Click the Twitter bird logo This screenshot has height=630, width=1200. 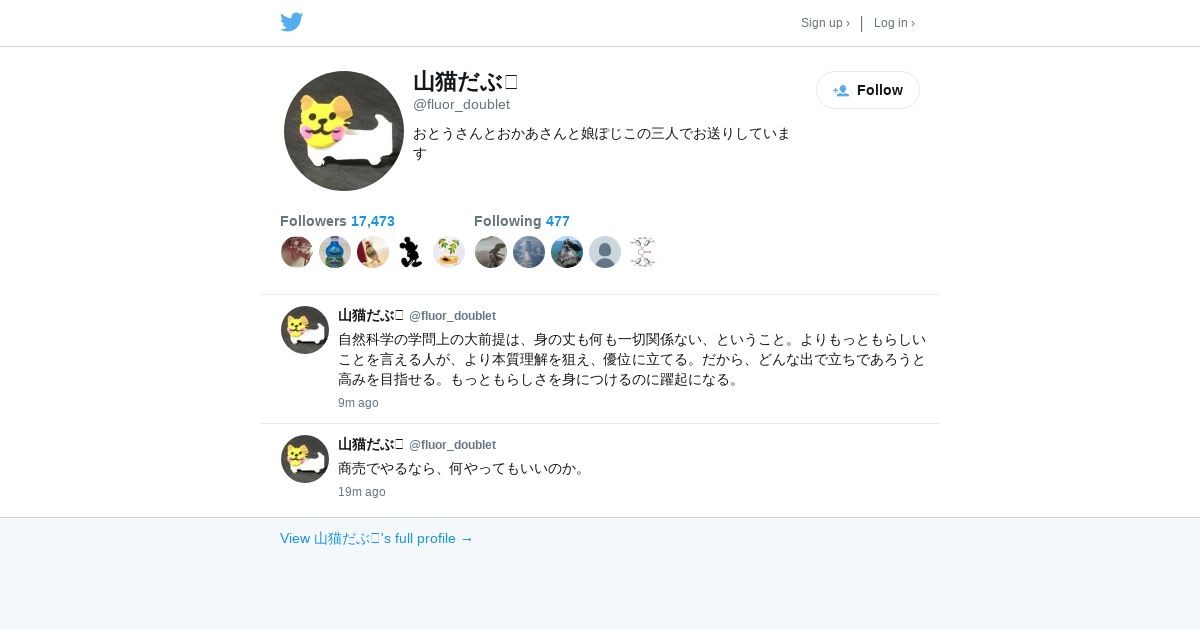(x=292, y=22)
